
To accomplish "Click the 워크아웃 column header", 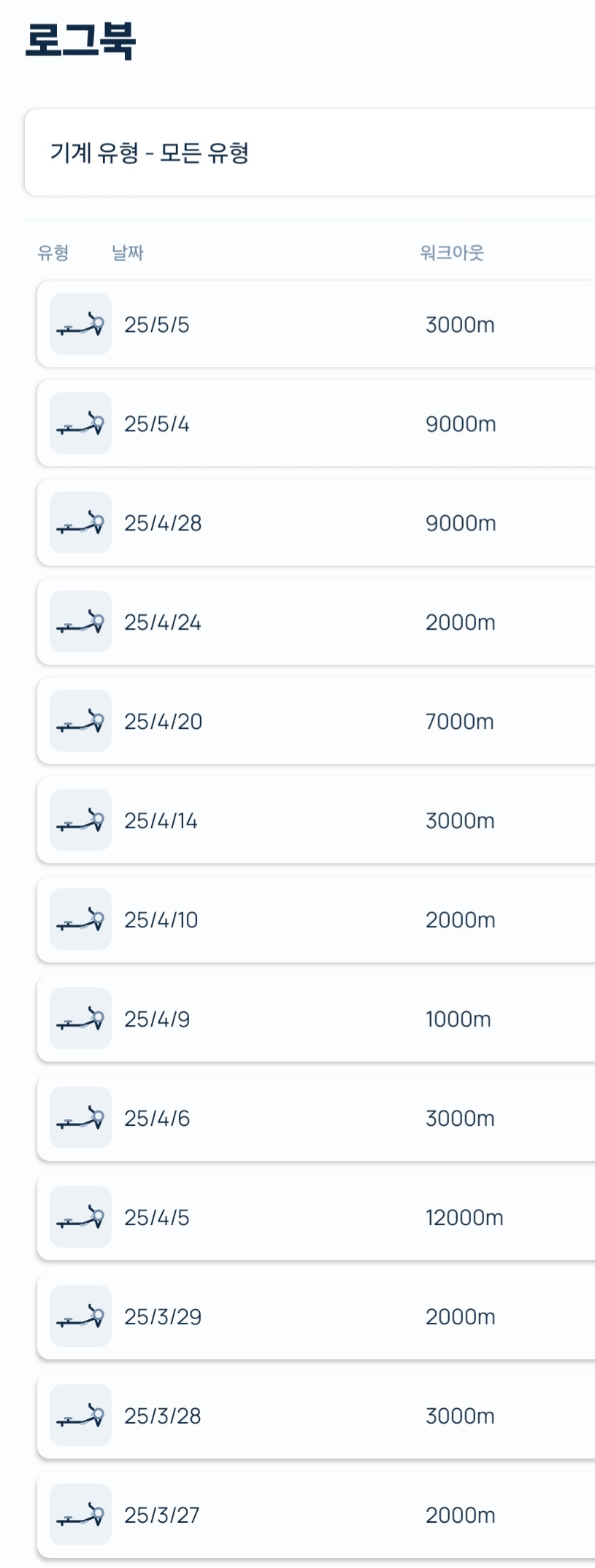I will coord(452,252).
